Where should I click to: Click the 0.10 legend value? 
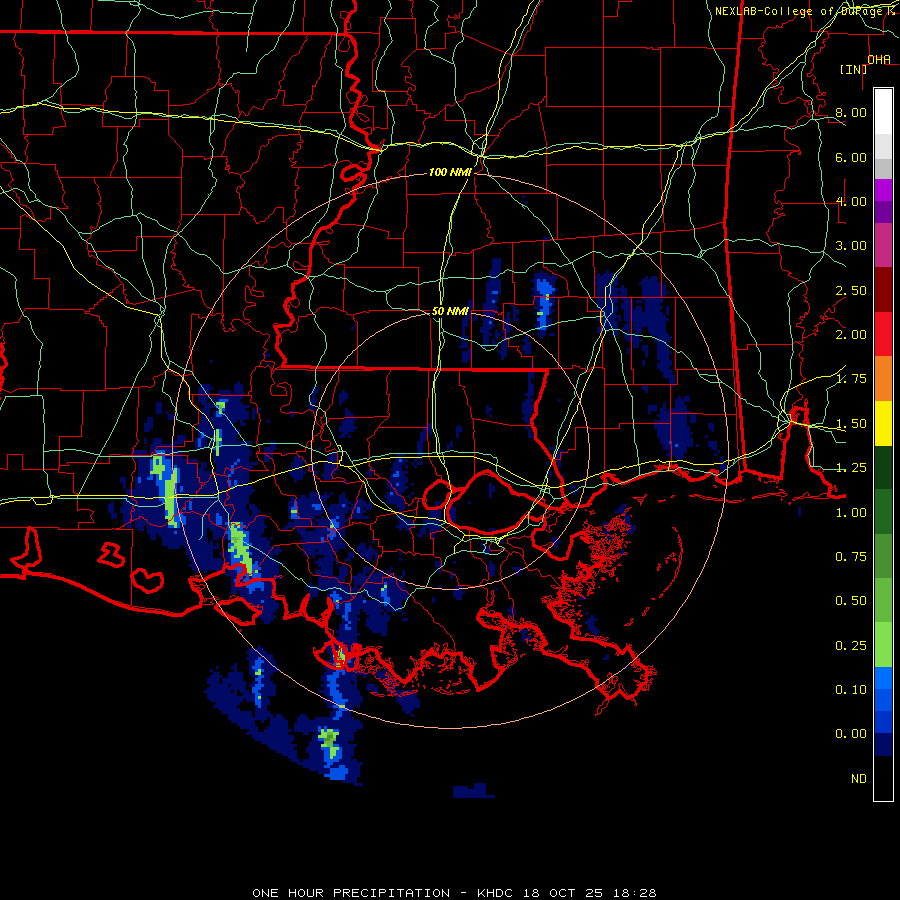[x=851, y=690]
